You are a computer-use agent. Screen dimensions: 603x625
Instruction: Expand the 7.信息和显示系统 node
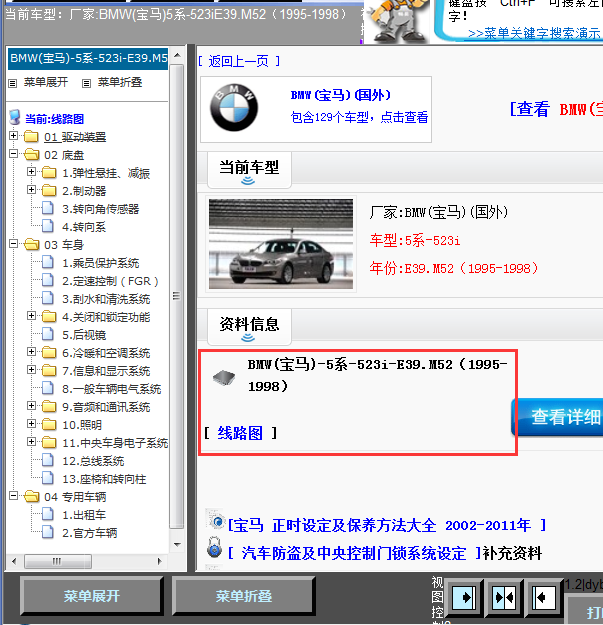[x=31, y=369]
